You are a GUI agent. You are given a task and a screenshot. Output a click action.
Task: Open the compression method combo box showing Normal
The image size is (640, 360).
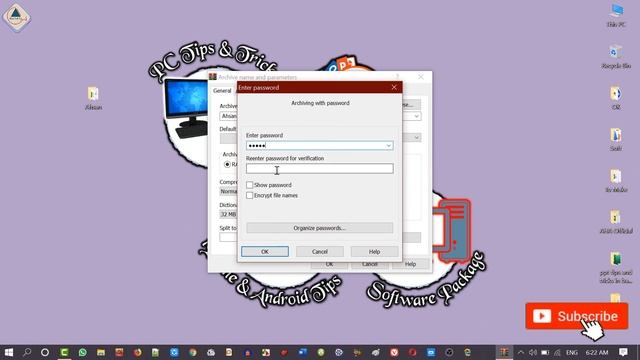coord(229,191)
